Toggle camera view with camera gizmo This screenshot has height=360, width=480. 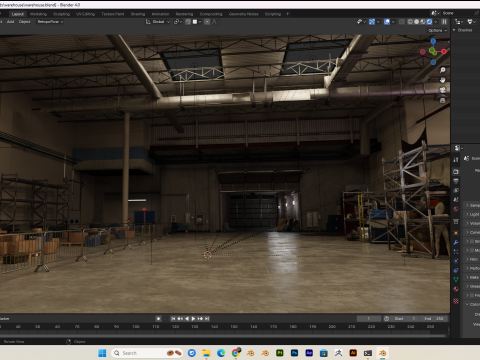click(x=442, y=90)
